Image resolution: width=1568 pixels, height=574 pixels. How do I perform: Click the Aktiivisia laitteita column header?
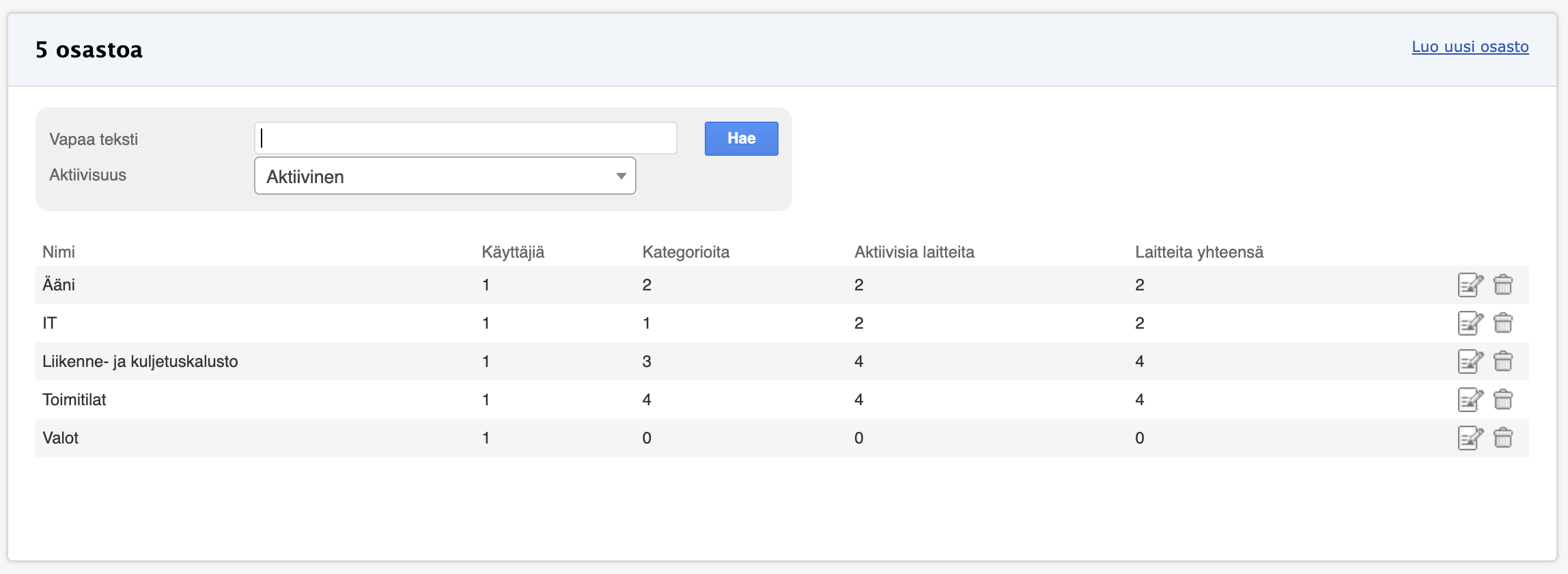914,252
